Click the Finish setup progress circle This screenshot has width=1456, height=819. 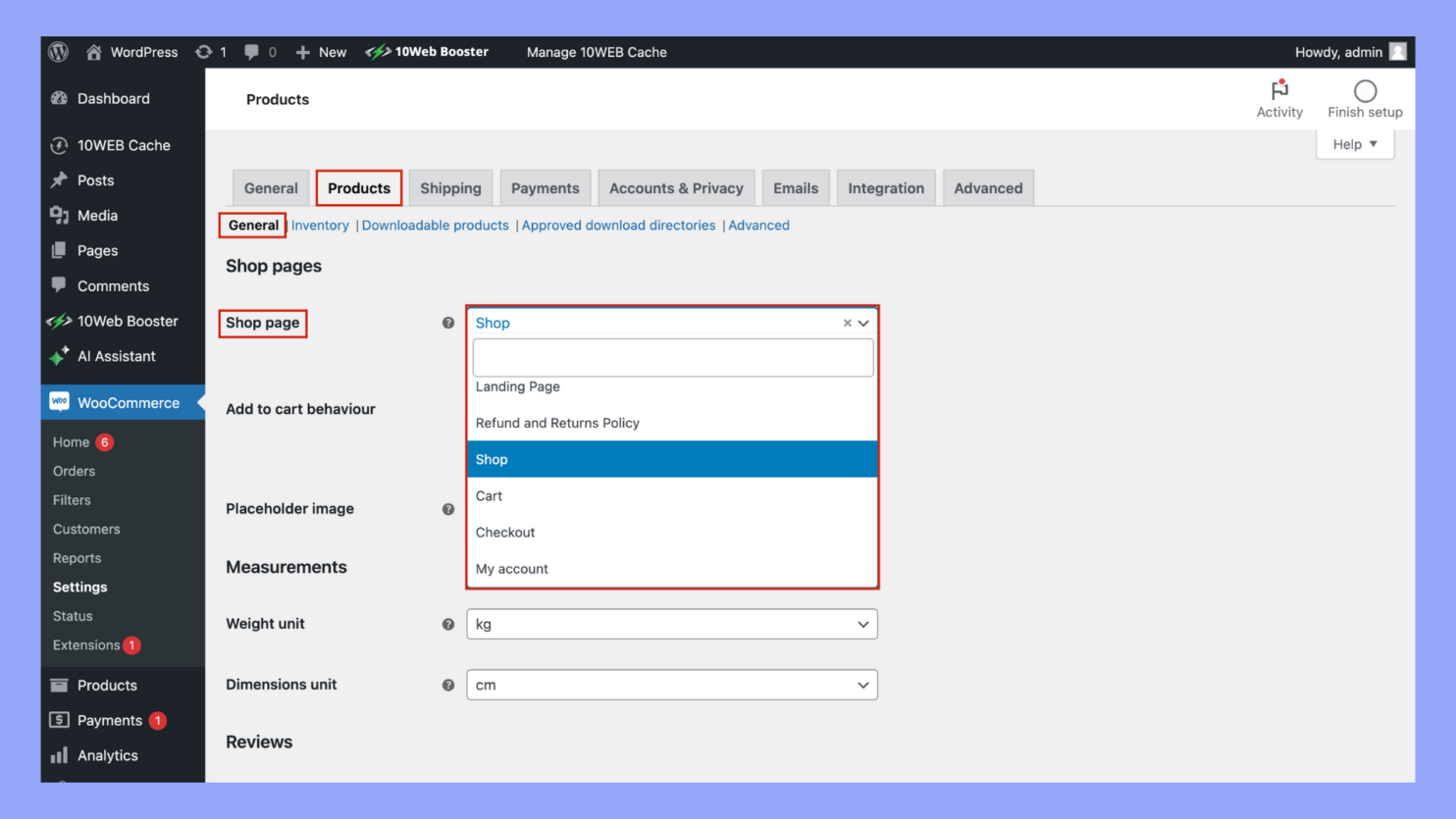click(x=1365, y=92)
